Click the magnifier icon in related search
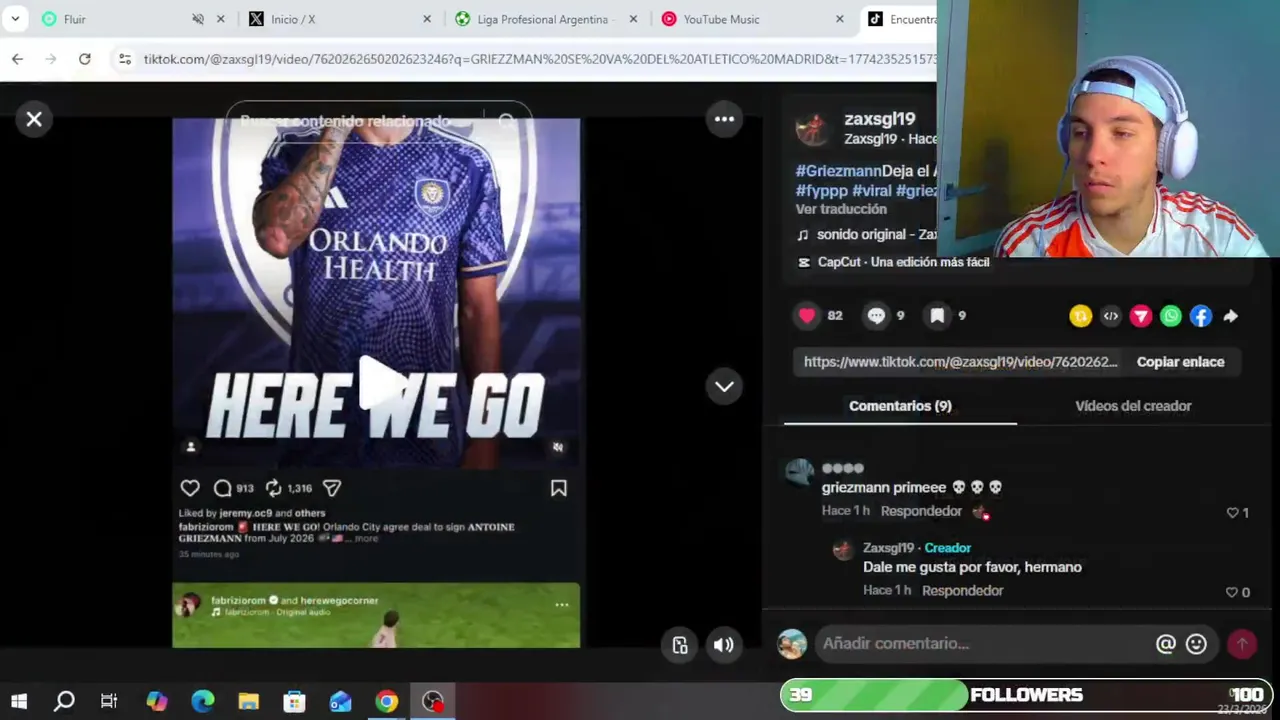This screenshot has height=720, width=1280. pos(507,121)
